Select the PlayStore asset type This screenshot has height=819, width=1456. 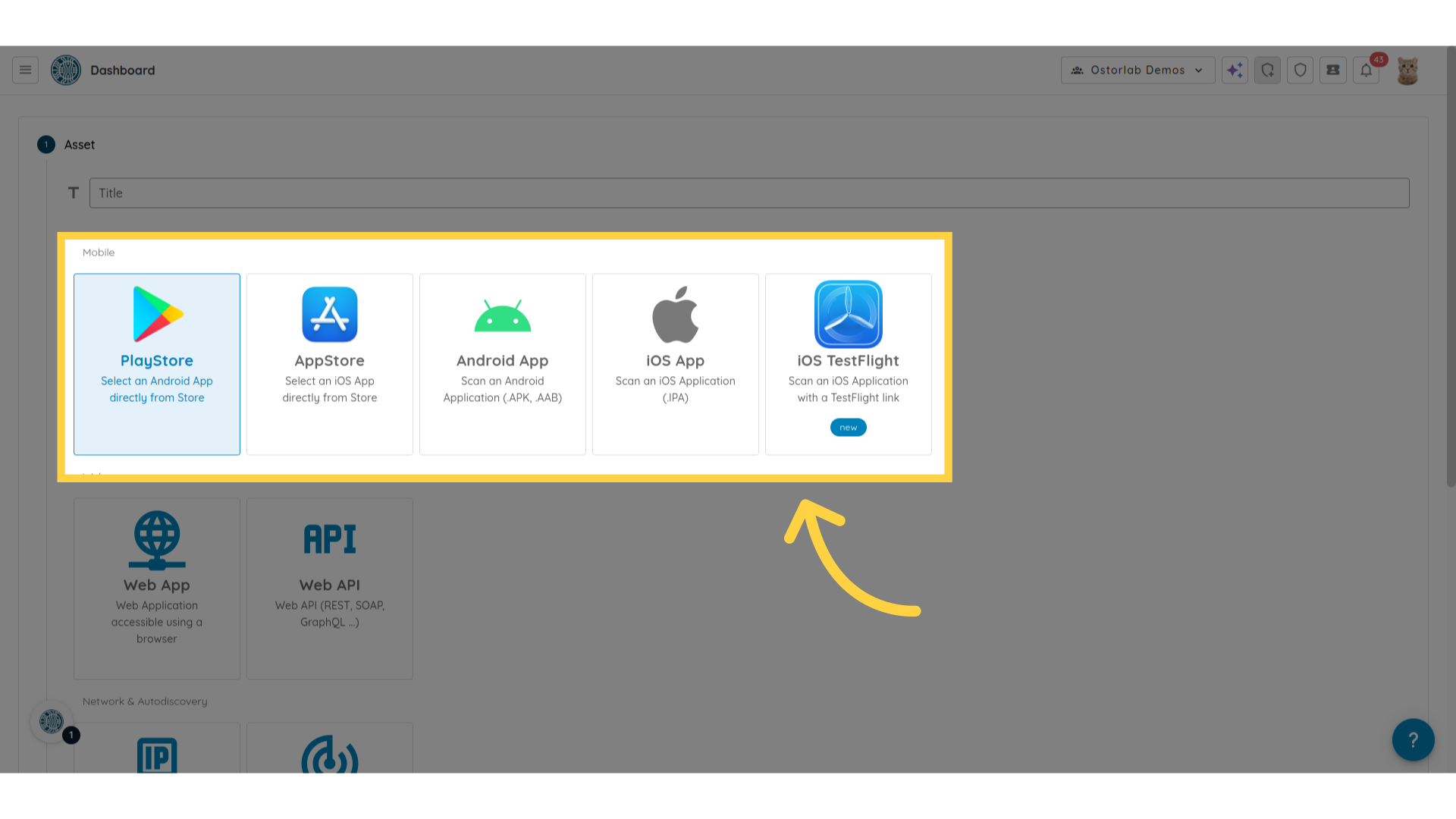(x=157, y=364)
